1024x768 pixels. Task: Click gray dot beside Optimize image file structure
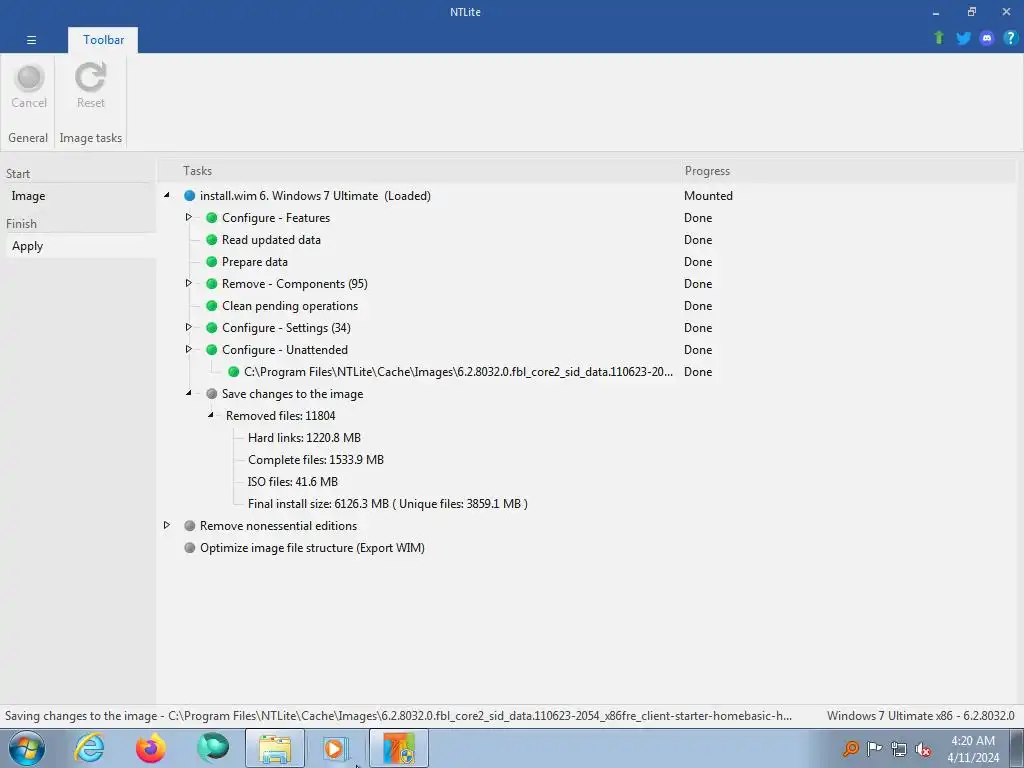click(189, 548)
